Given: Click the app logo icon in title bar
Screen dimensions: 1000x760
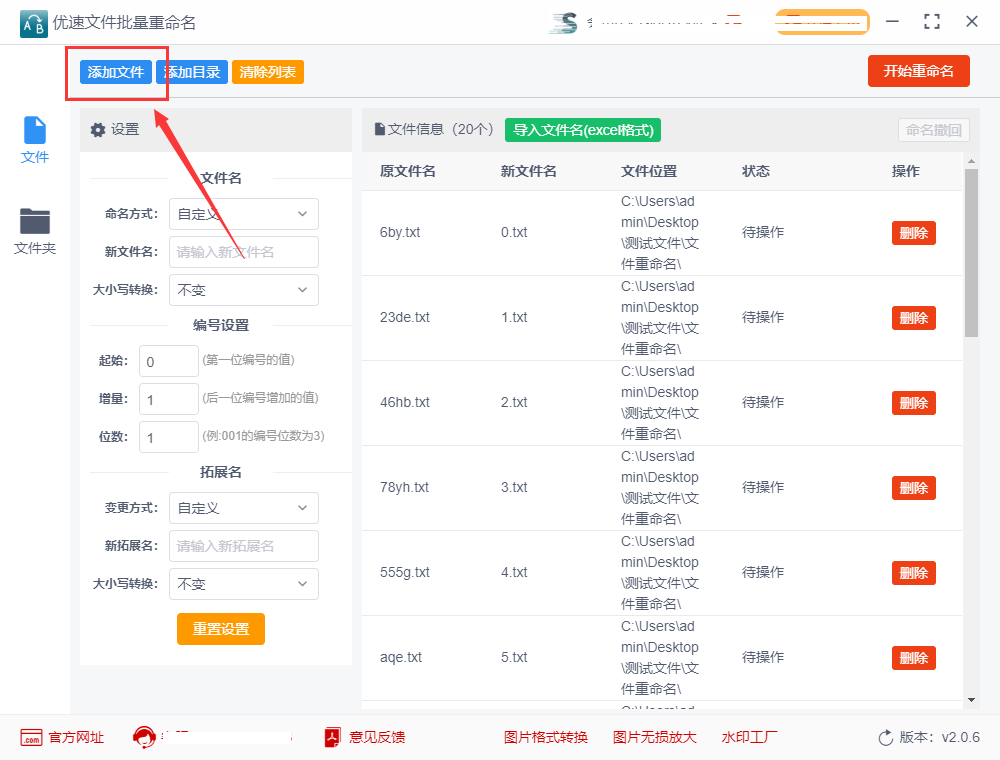Looking at the screenshot, I should coord(33,24).
